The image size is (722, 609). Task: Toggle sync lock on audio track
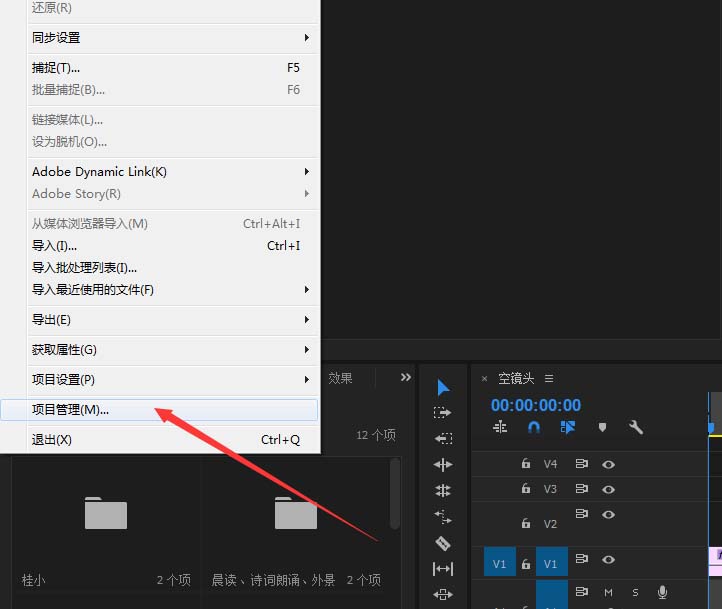click(582, 592)
